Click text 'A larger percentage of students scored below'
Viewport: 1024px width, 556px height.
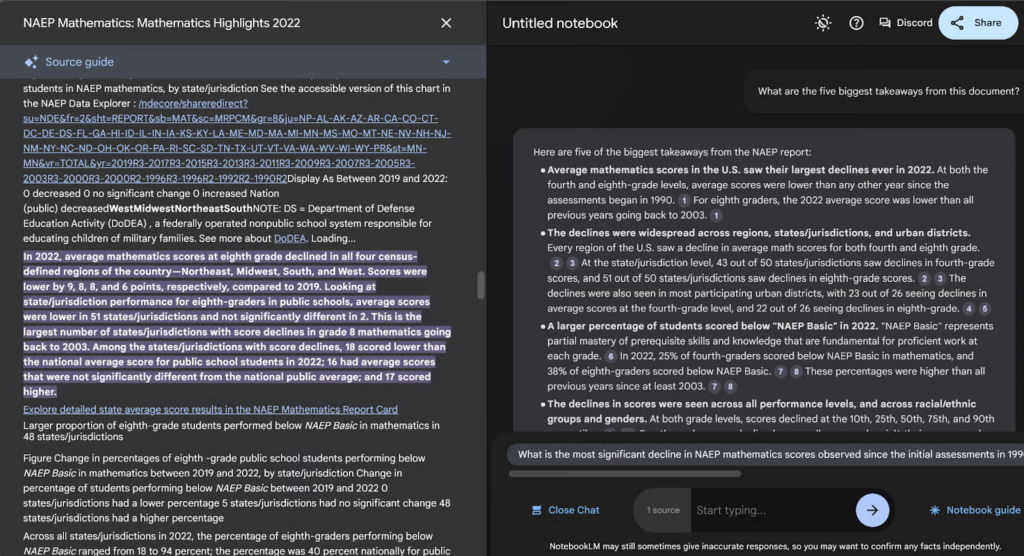[712, 325]
